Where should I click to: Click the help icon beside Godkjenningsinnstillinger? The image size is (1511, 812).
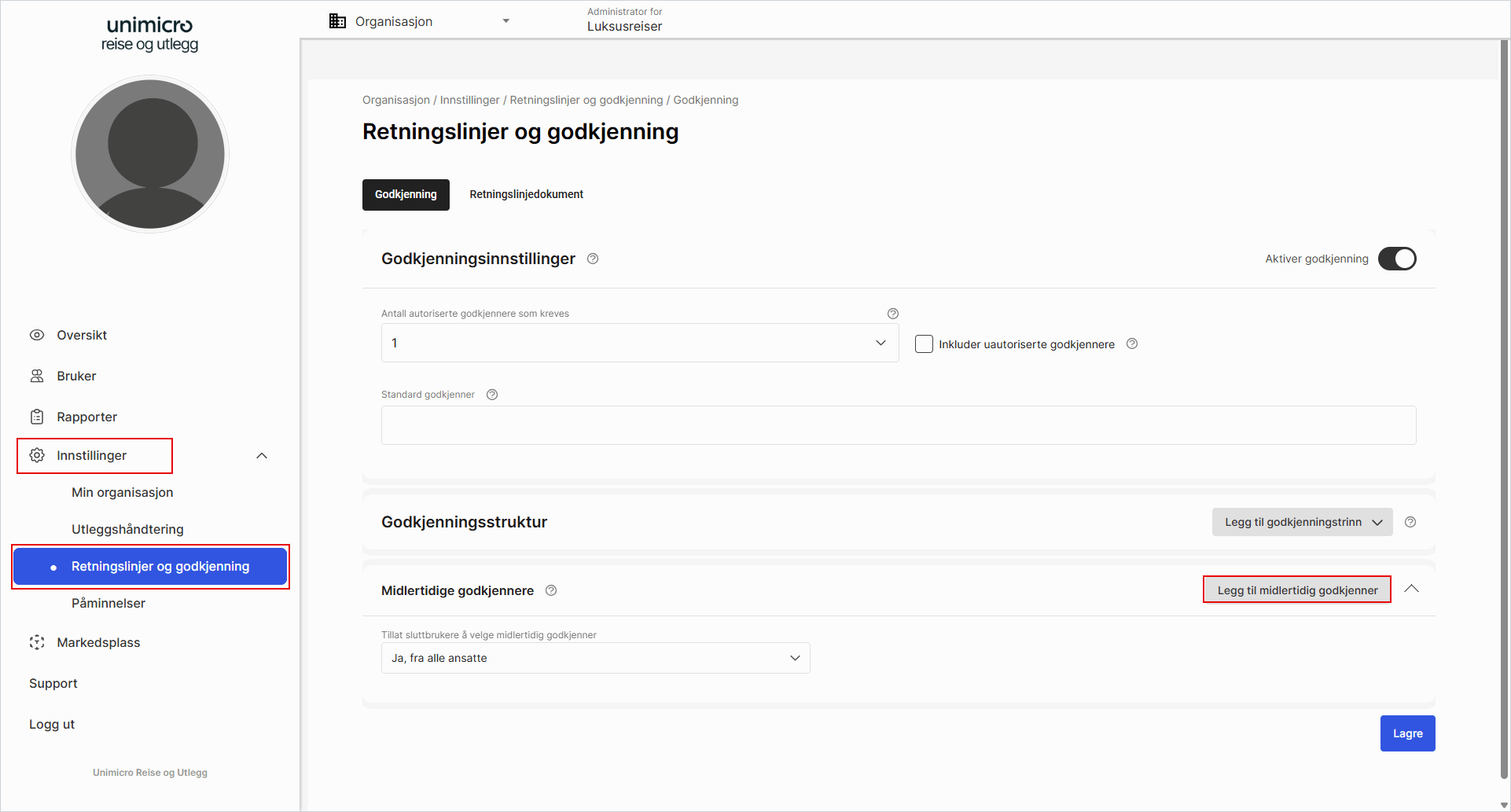click(592, 258)
